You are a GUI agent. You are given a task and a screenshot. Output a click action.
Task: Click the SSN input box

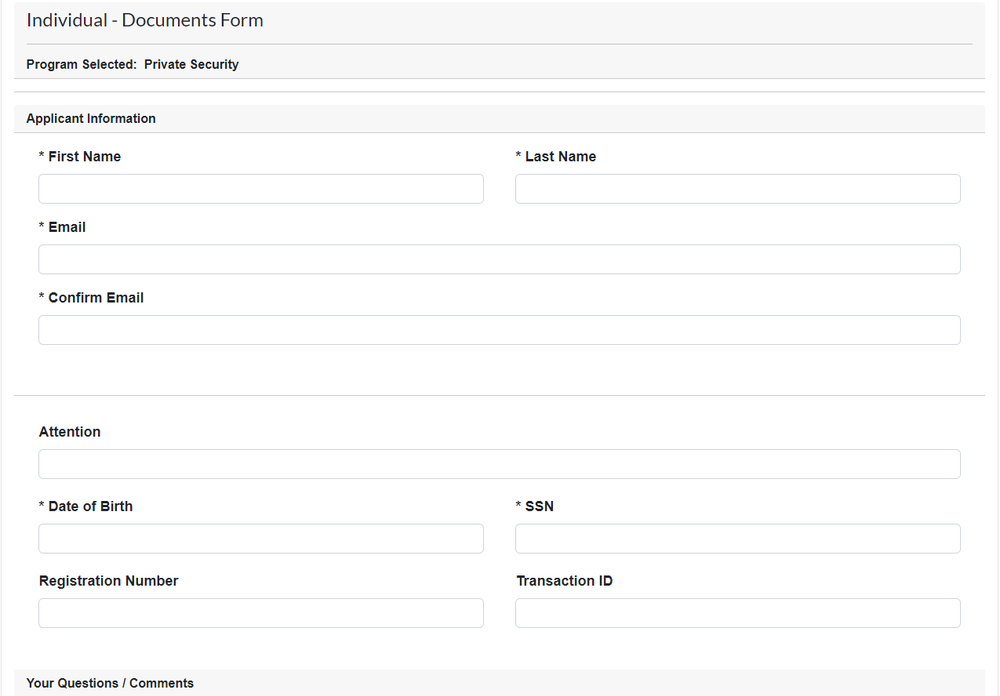[x=737, y=538]
